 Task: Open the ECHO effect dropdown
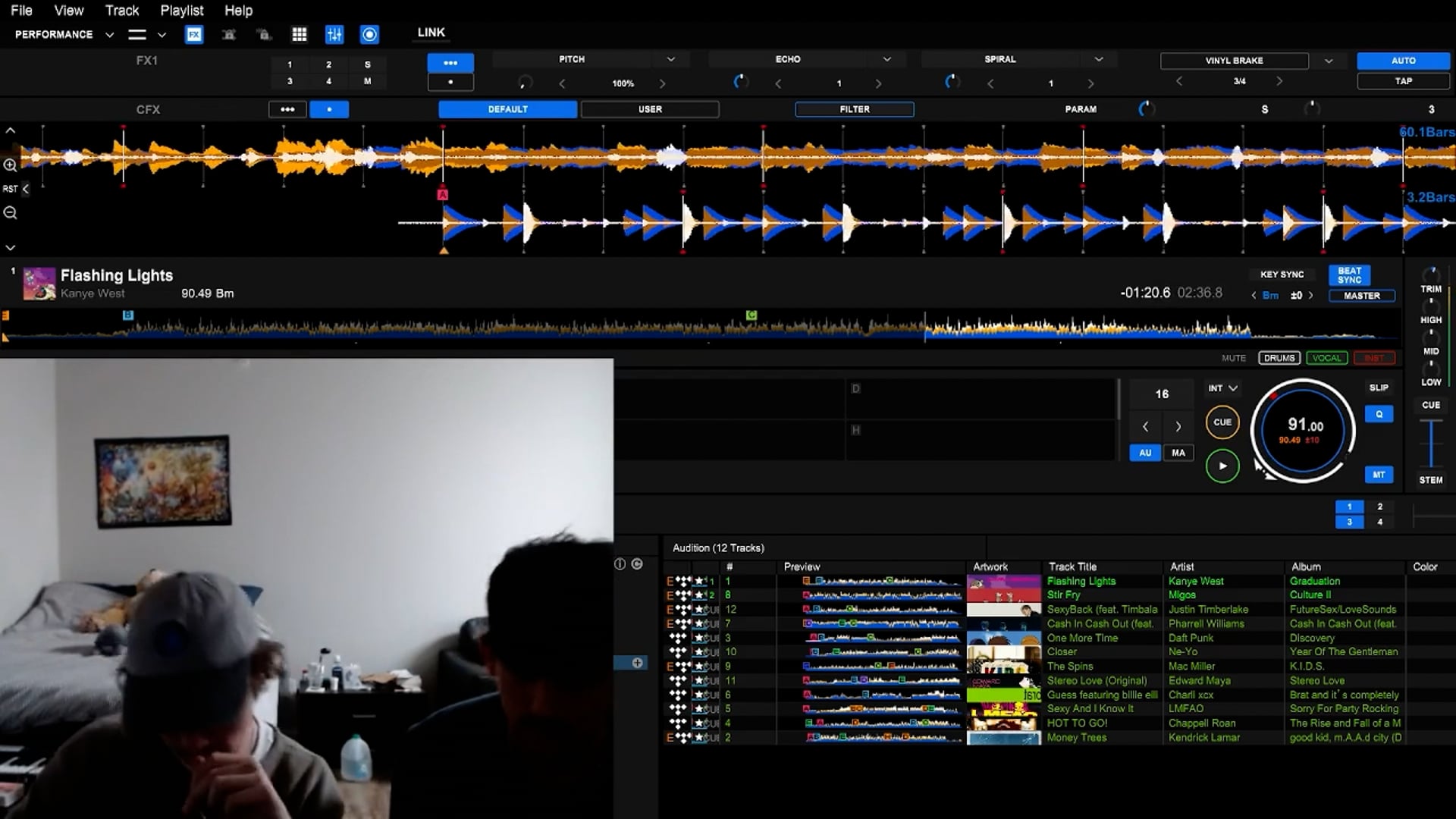click(x=886, y=59)
